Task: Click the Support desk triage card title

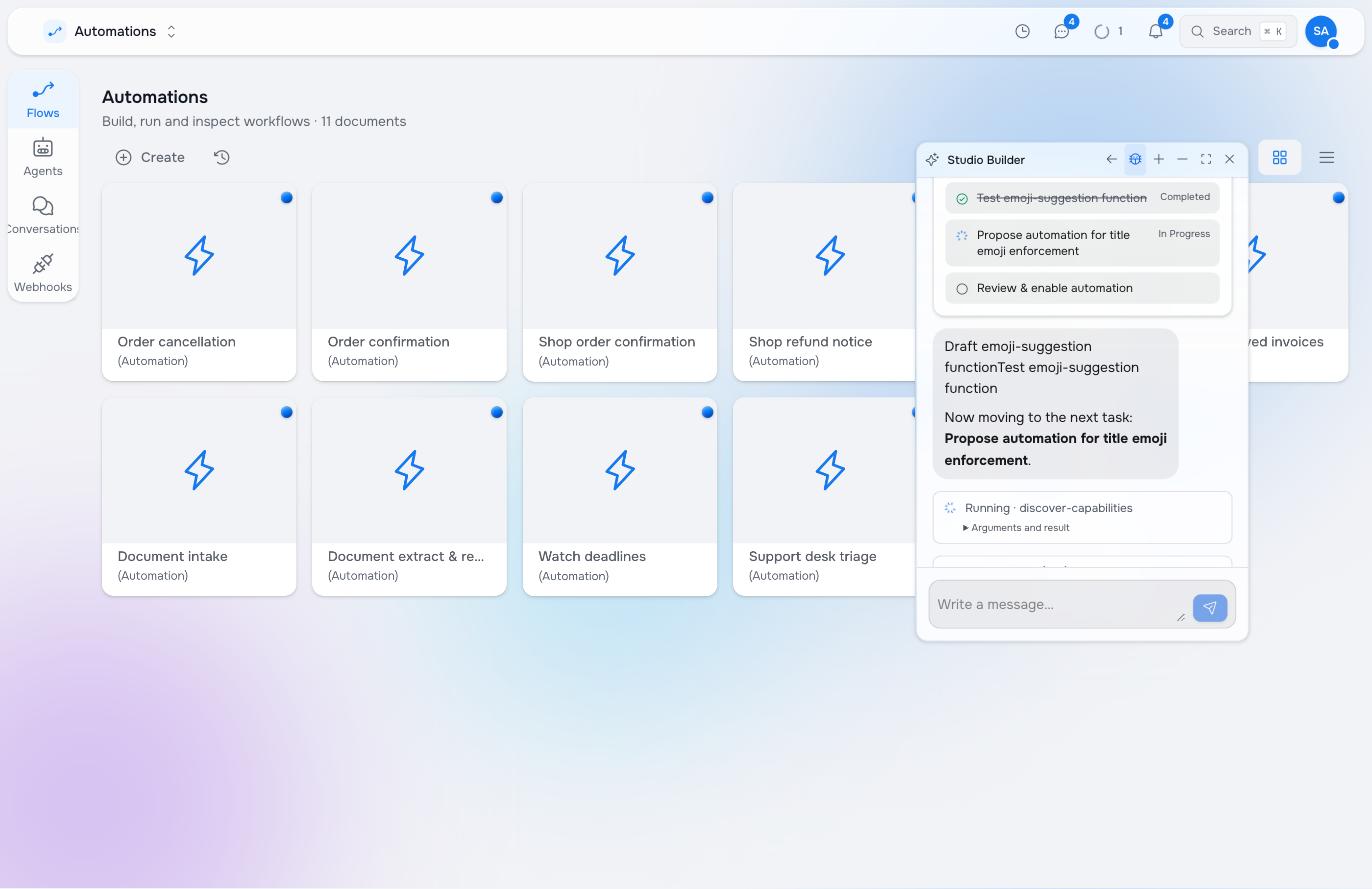Action: pos(813,556)
